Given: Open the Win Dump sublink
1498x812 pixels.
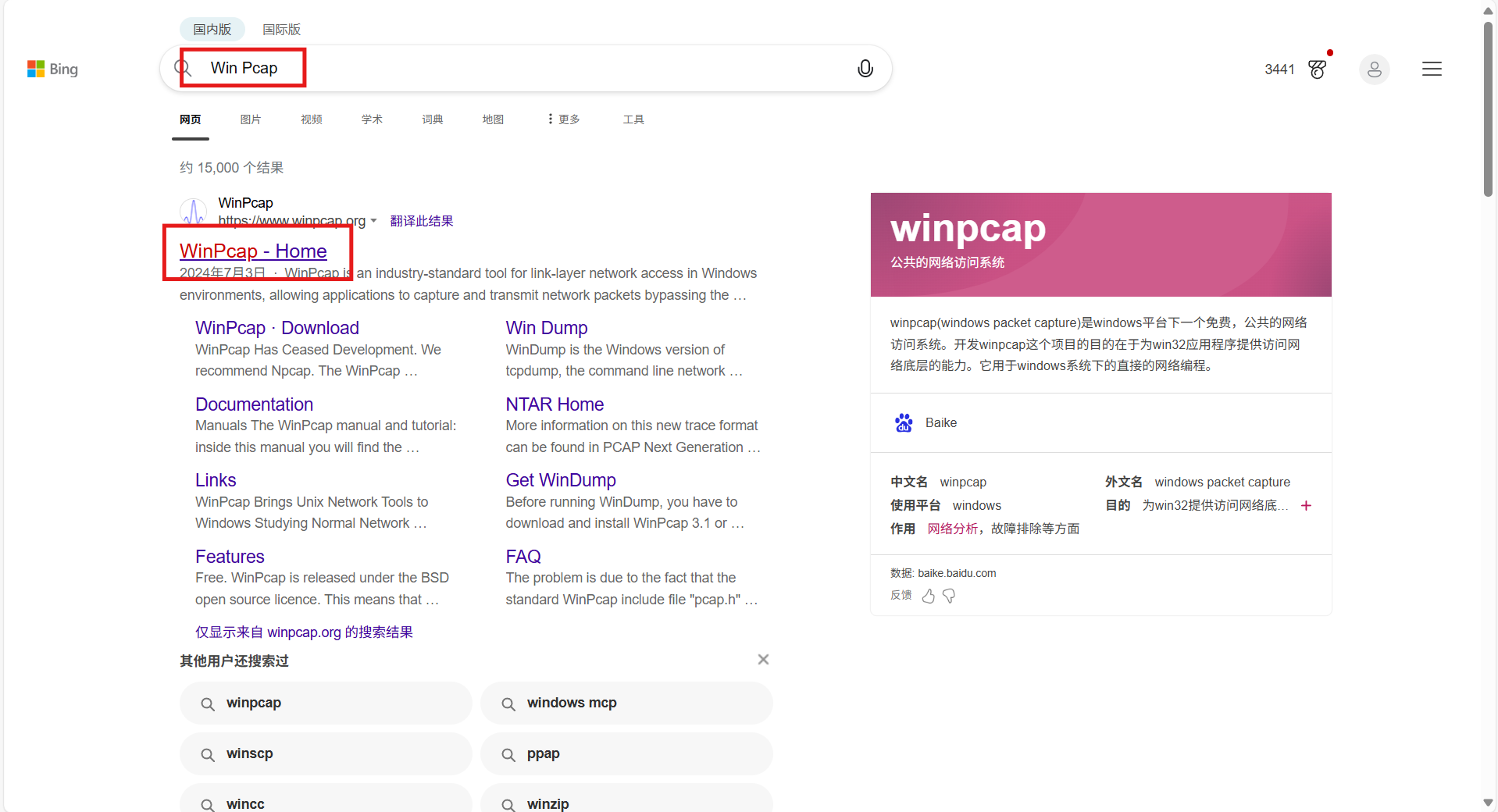Looking at the screenshot, I should click(x=547, y=328).
